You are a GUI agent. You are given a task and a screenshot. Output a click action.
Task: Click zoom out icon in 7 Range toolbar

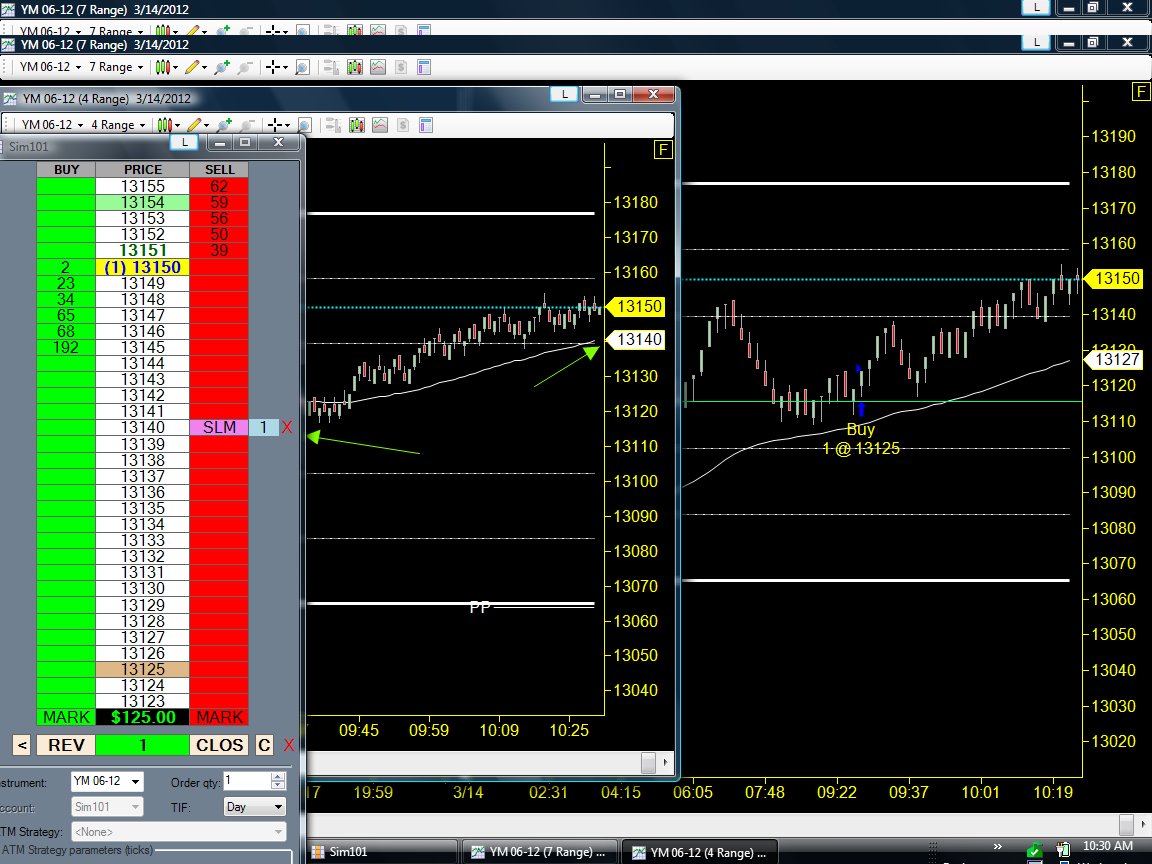click(x=245, y=67)
